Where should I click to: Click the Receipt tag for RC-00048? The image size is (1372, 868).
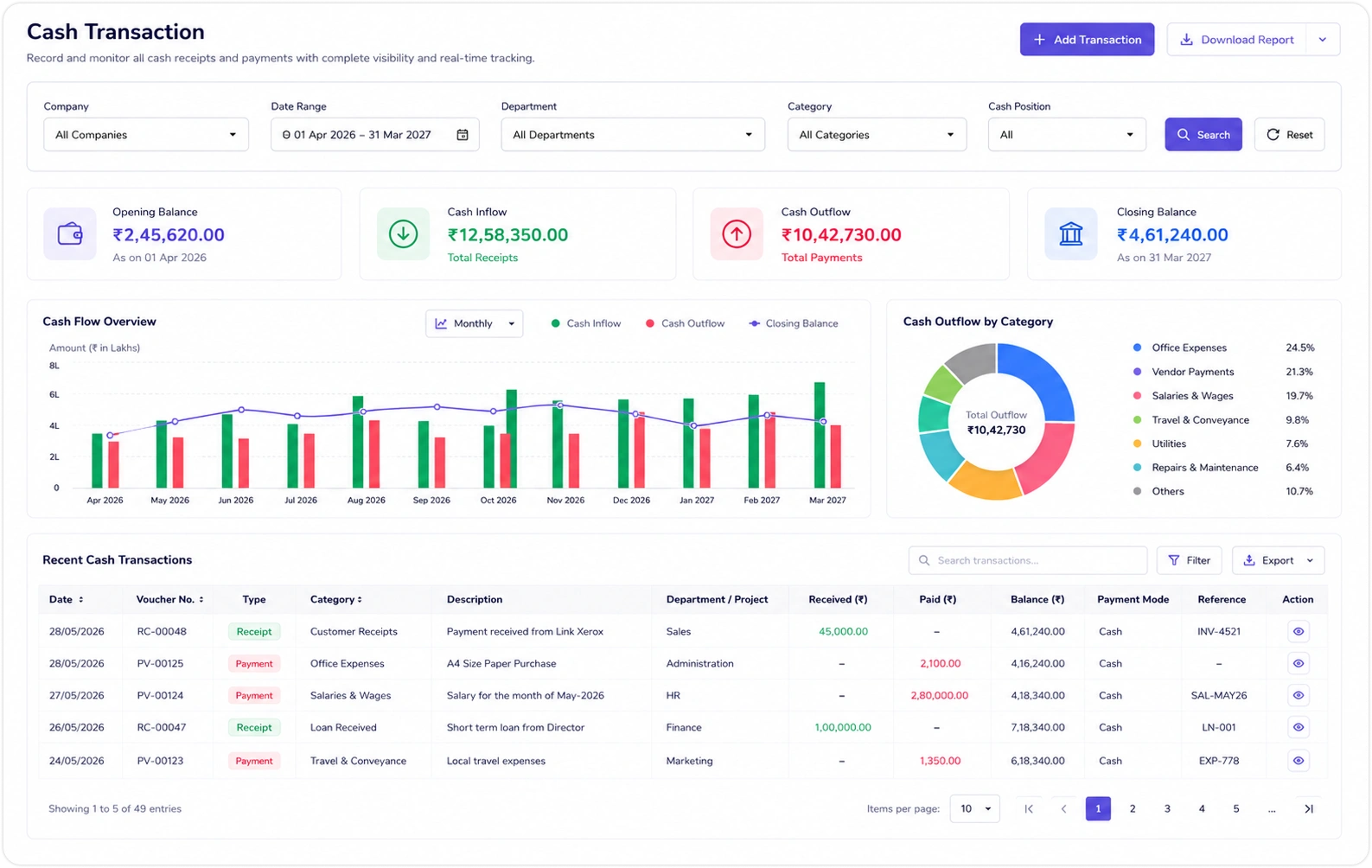tap(254, 632)
